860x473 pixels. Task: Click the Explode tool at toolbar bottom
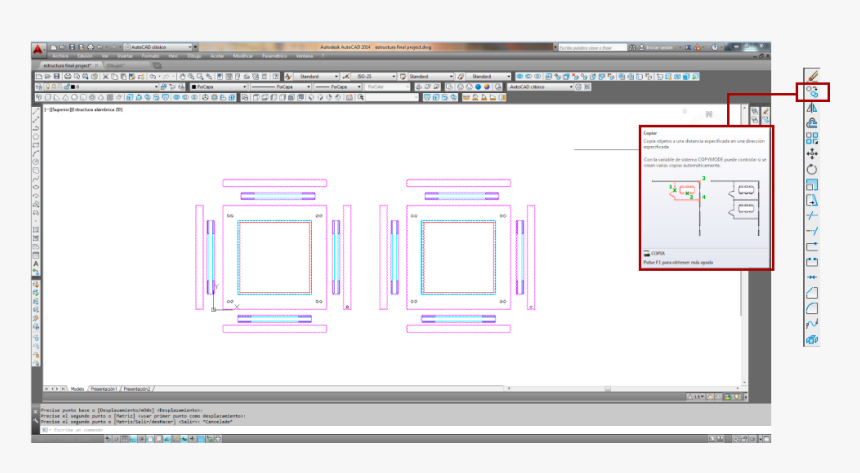tap(812, 340)
